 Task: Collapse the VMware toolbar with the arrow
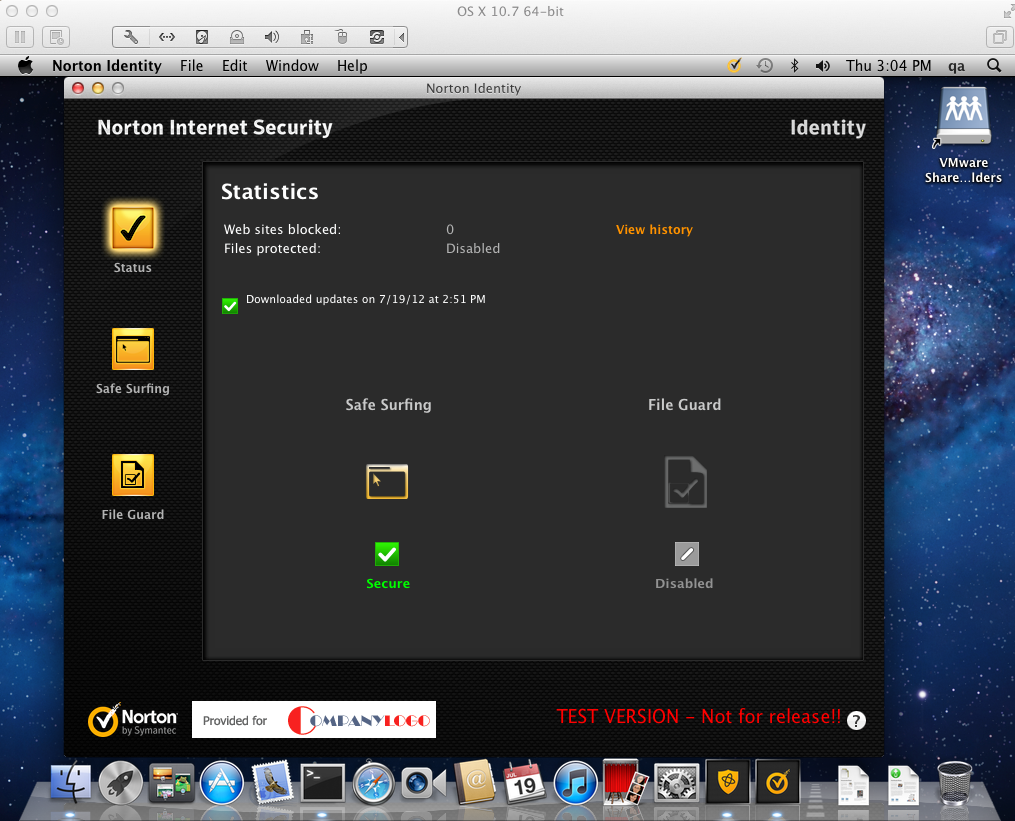pos(402,38)
